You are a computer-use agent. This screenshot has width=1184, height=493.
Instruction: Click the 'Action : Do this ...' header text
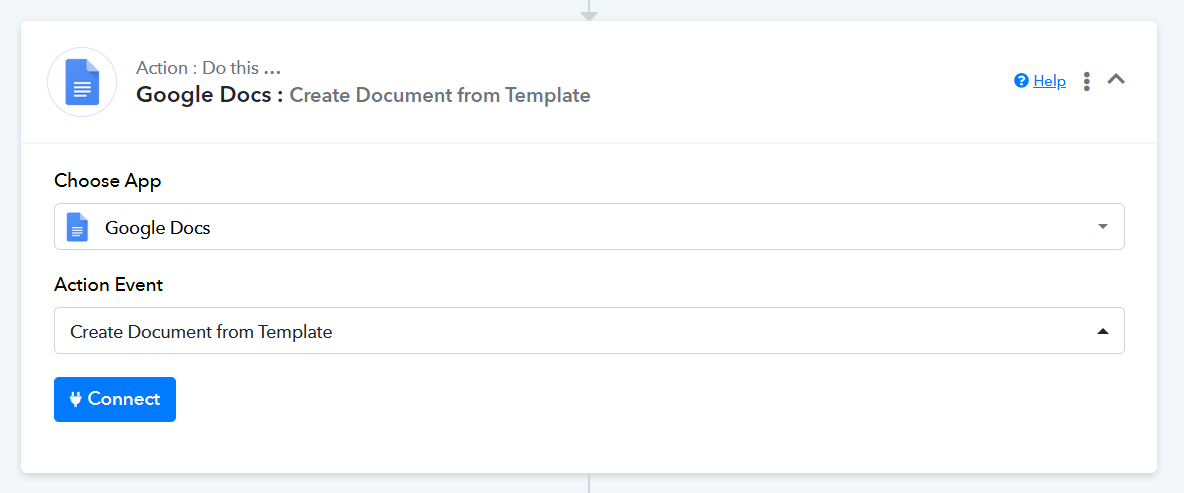pos(196,68)
